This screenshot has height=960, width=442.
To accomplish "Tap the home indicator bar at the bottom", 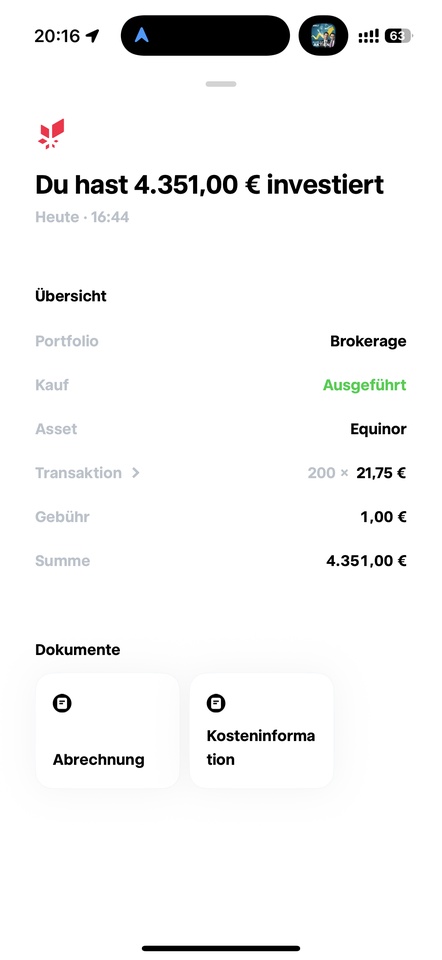I will coord(221,948).
